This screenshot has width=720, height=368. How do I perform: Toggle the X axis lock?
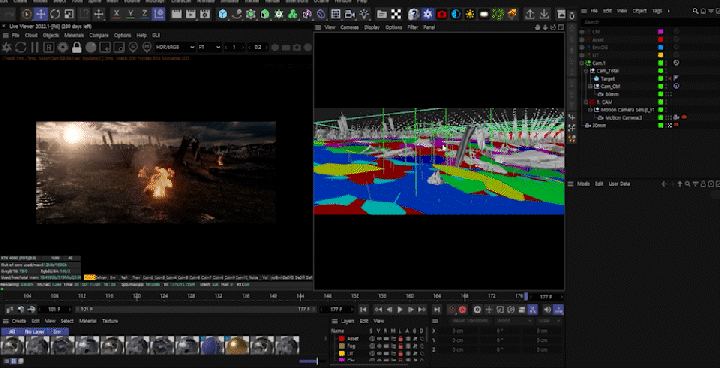click(x=117, y=14)
